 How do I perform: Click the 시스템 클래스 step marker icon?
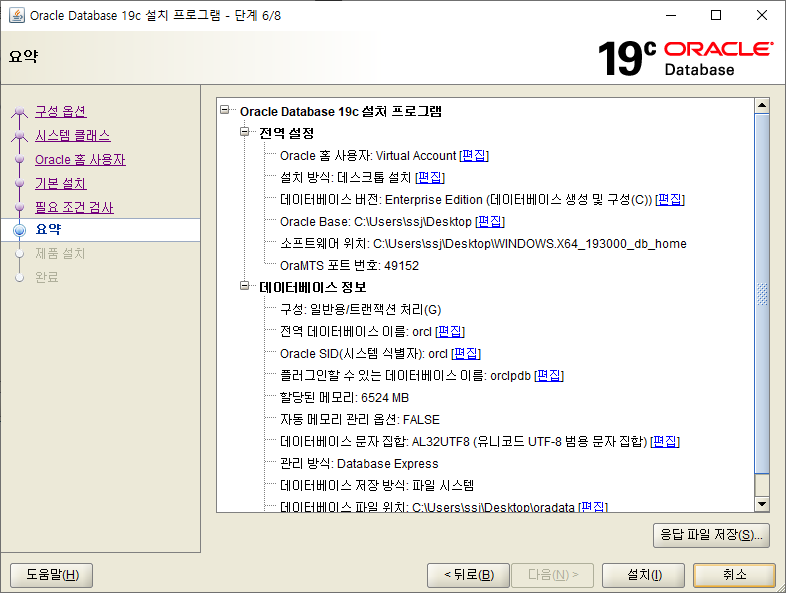pyautogui.click(x=20, y=135)
